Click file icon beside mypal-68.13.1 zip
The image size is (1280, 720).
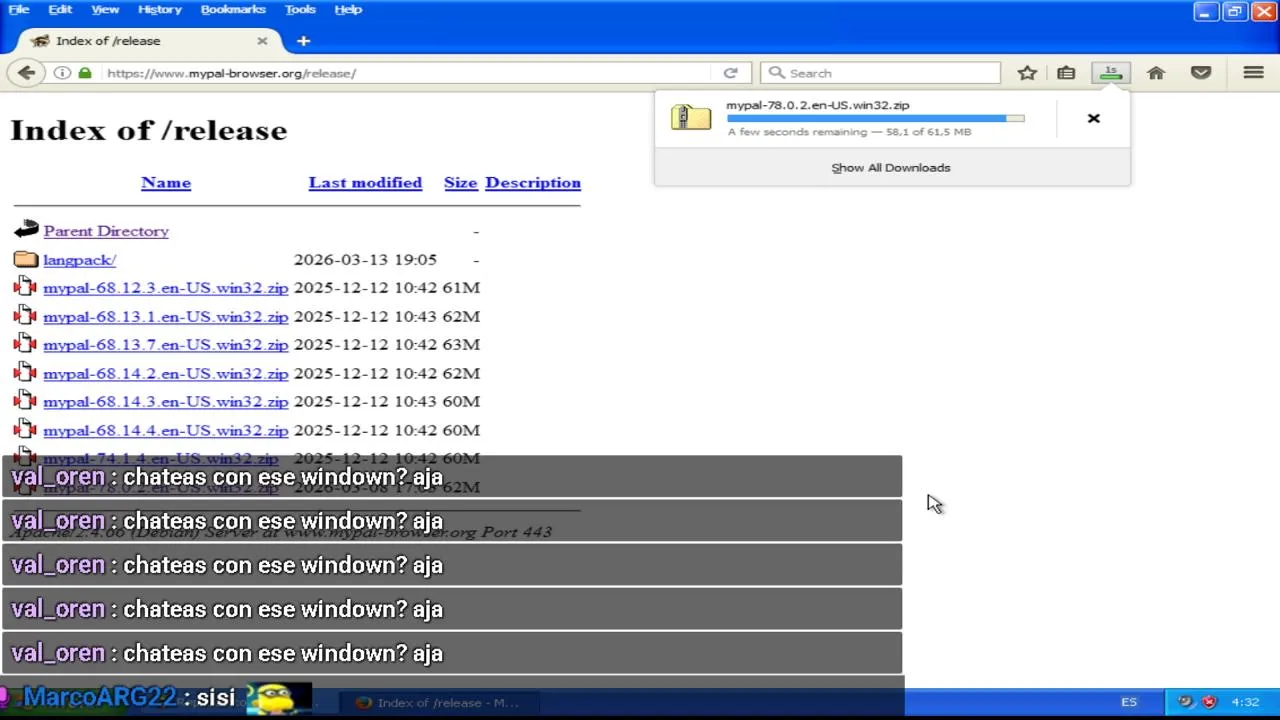click(26, 316)
